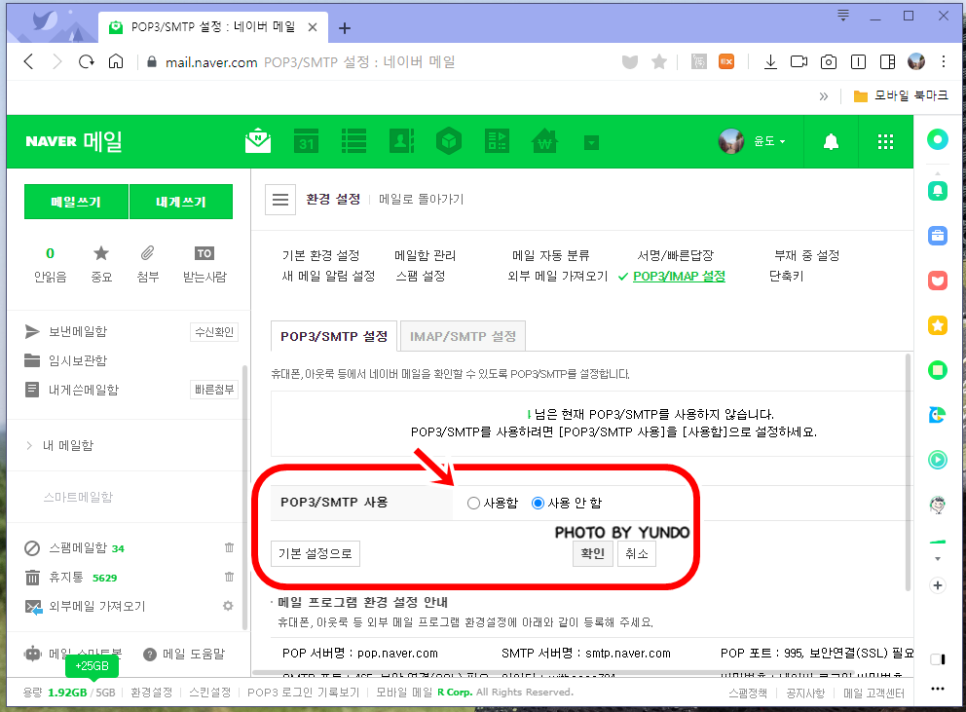This screenshot has width=966, height=712.
Task: Open the Naver Calendar icon
Action: tap(306, 141)
